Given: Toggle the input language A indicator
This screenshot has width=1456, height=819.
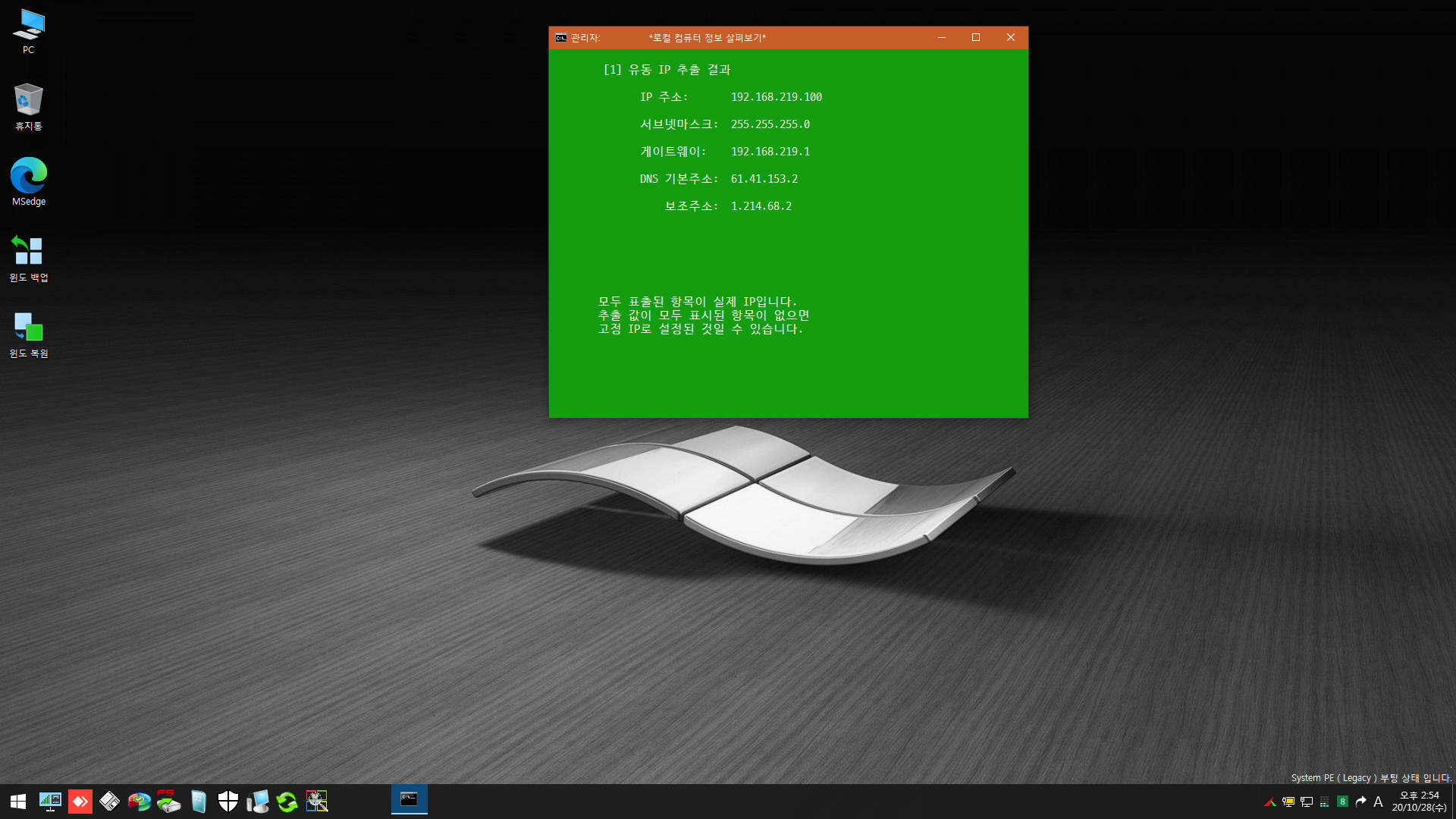Looking at the screenshot, I should coord(1379,802).
